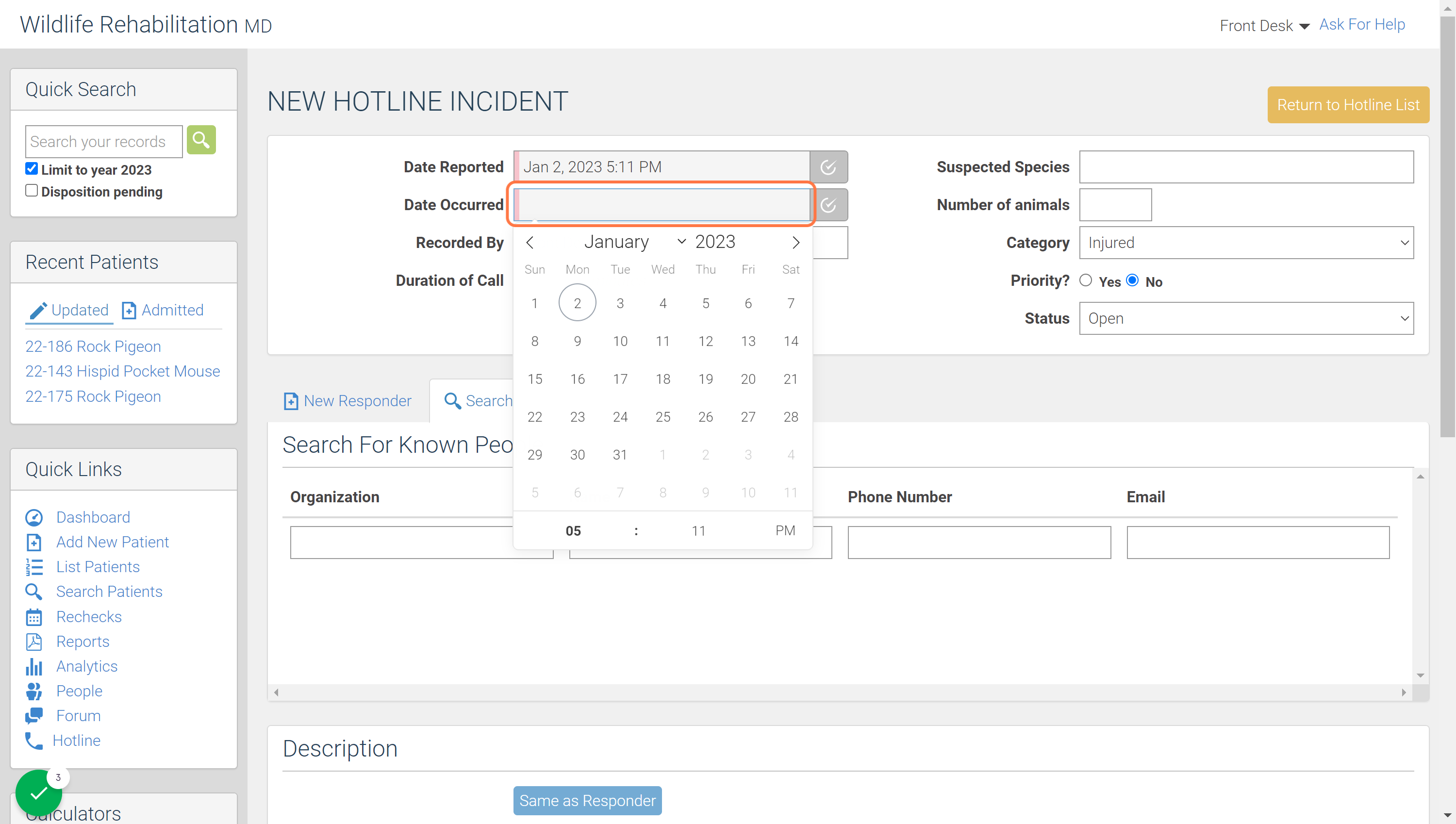Viewport: 1456px width, 824px height.
Task: Switch to the Search responder tab
Action: [x=478, y=401]
